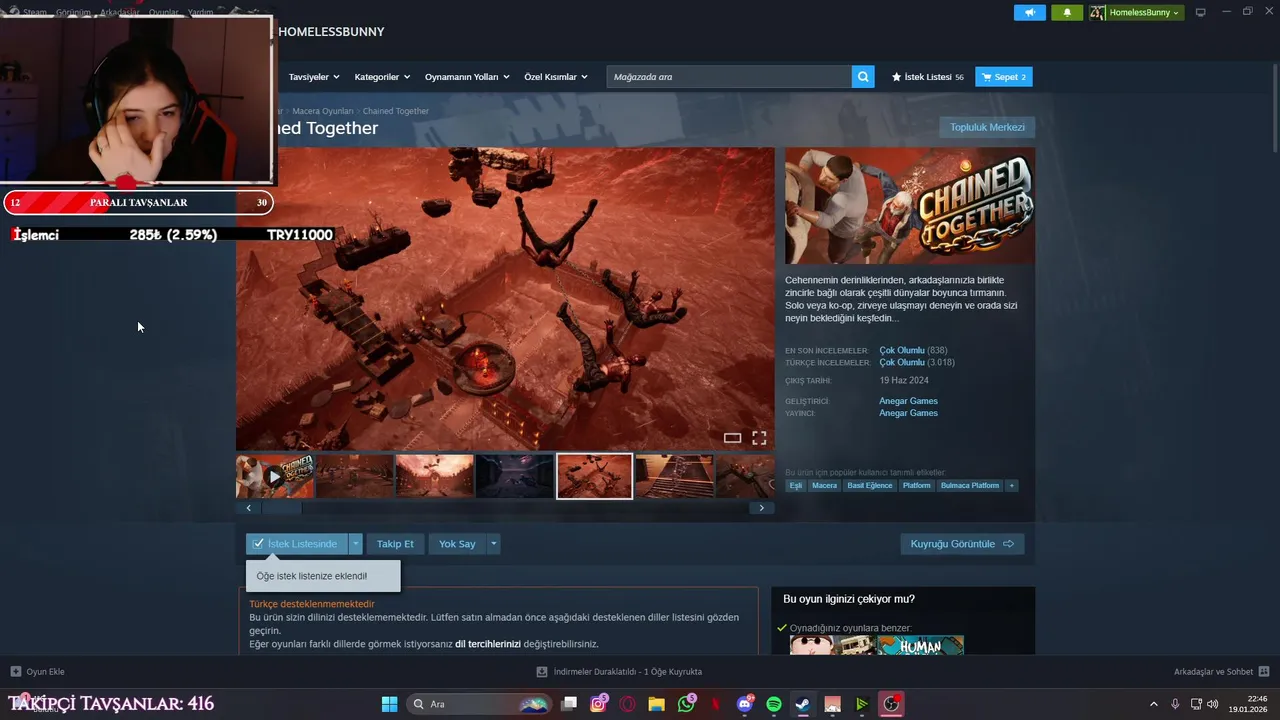Focus the Windows taskbar Ara search box

pos(479,704)
